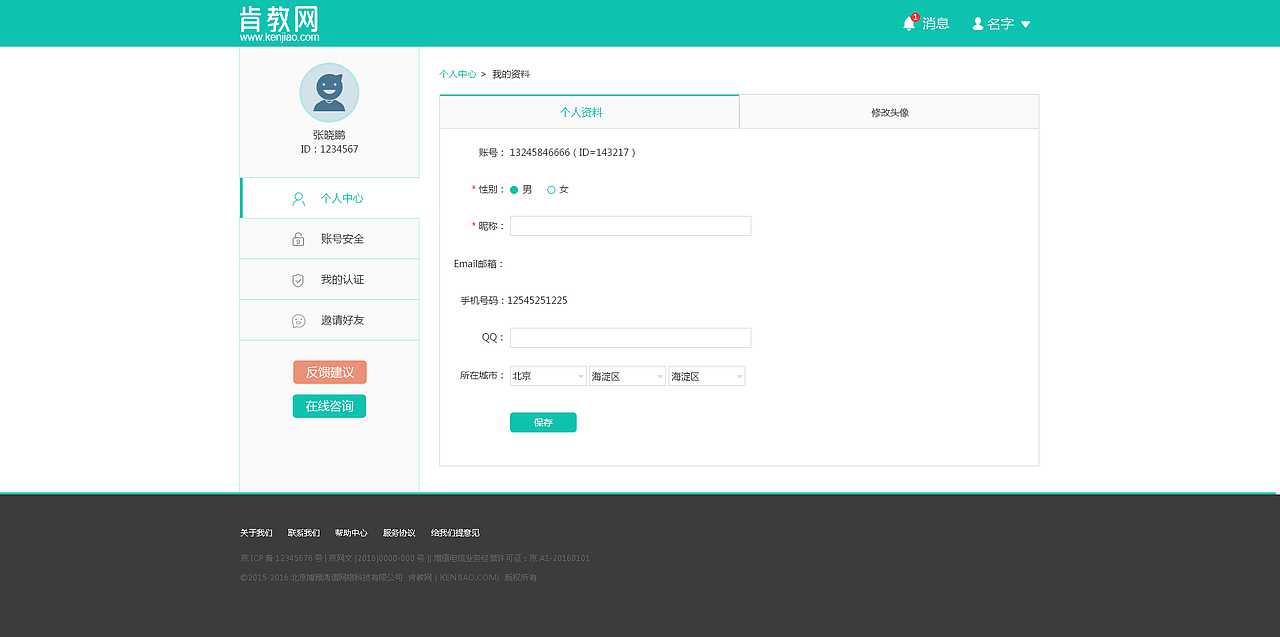Click the 保存 button

543,422
